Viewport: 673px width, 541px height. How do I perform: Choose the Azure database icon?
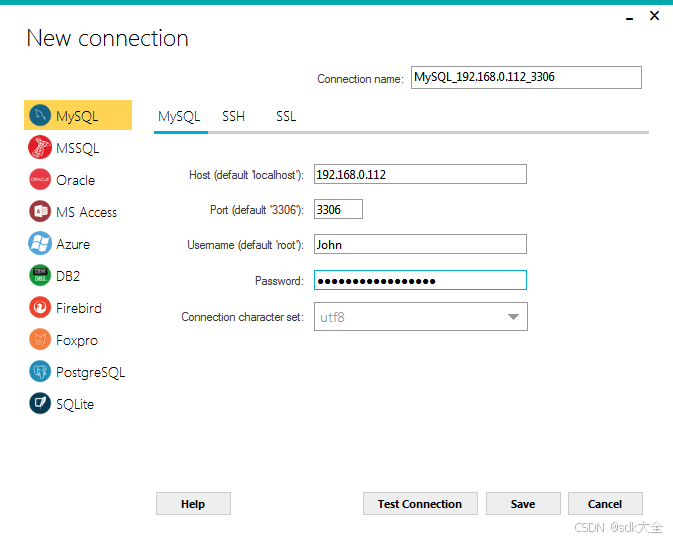[40, 243]
